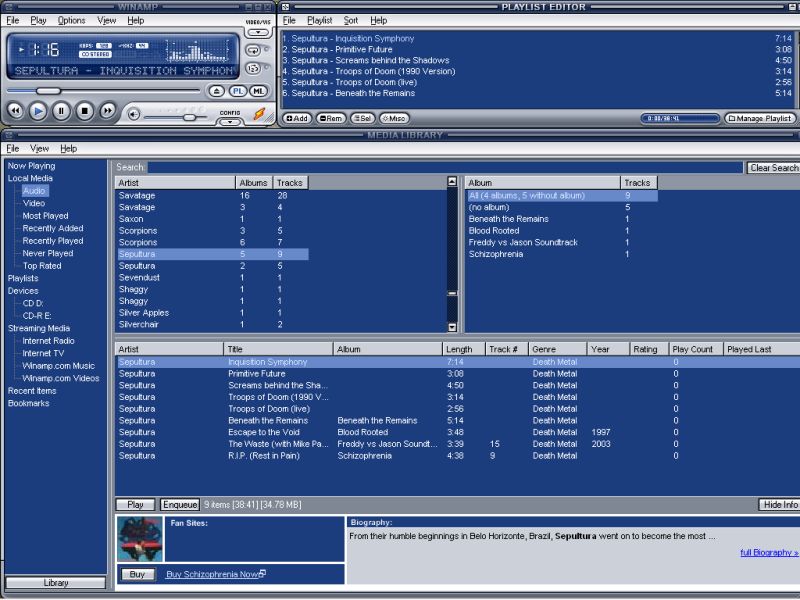Open the full Biography link

pos(768,552)
